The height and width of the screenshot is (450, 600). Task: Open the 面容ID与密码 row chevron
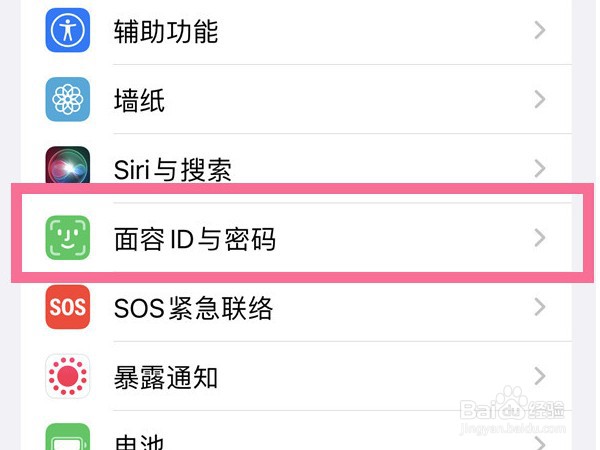540,238
